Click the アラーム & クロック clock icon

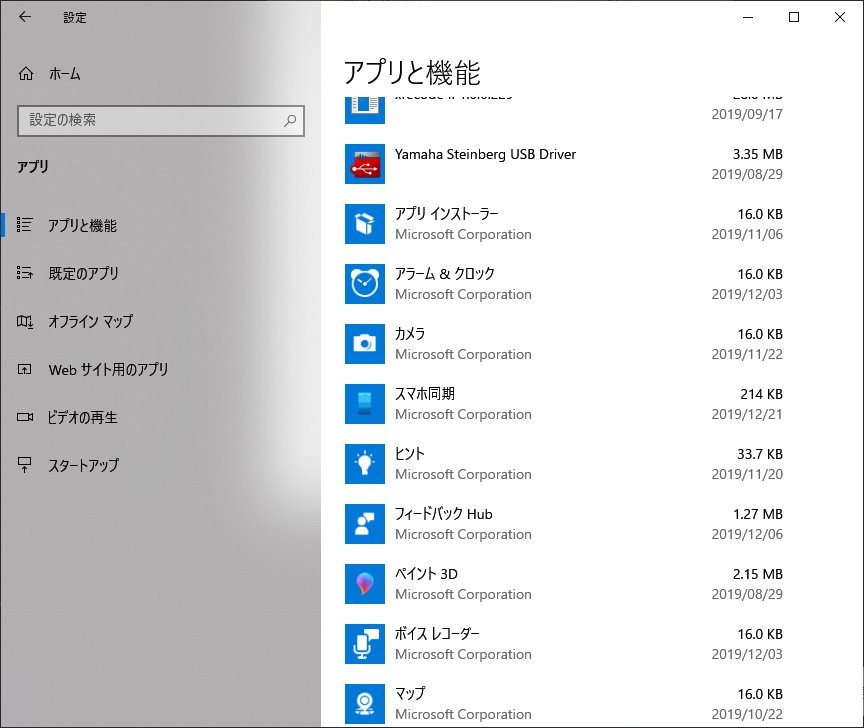365,284
